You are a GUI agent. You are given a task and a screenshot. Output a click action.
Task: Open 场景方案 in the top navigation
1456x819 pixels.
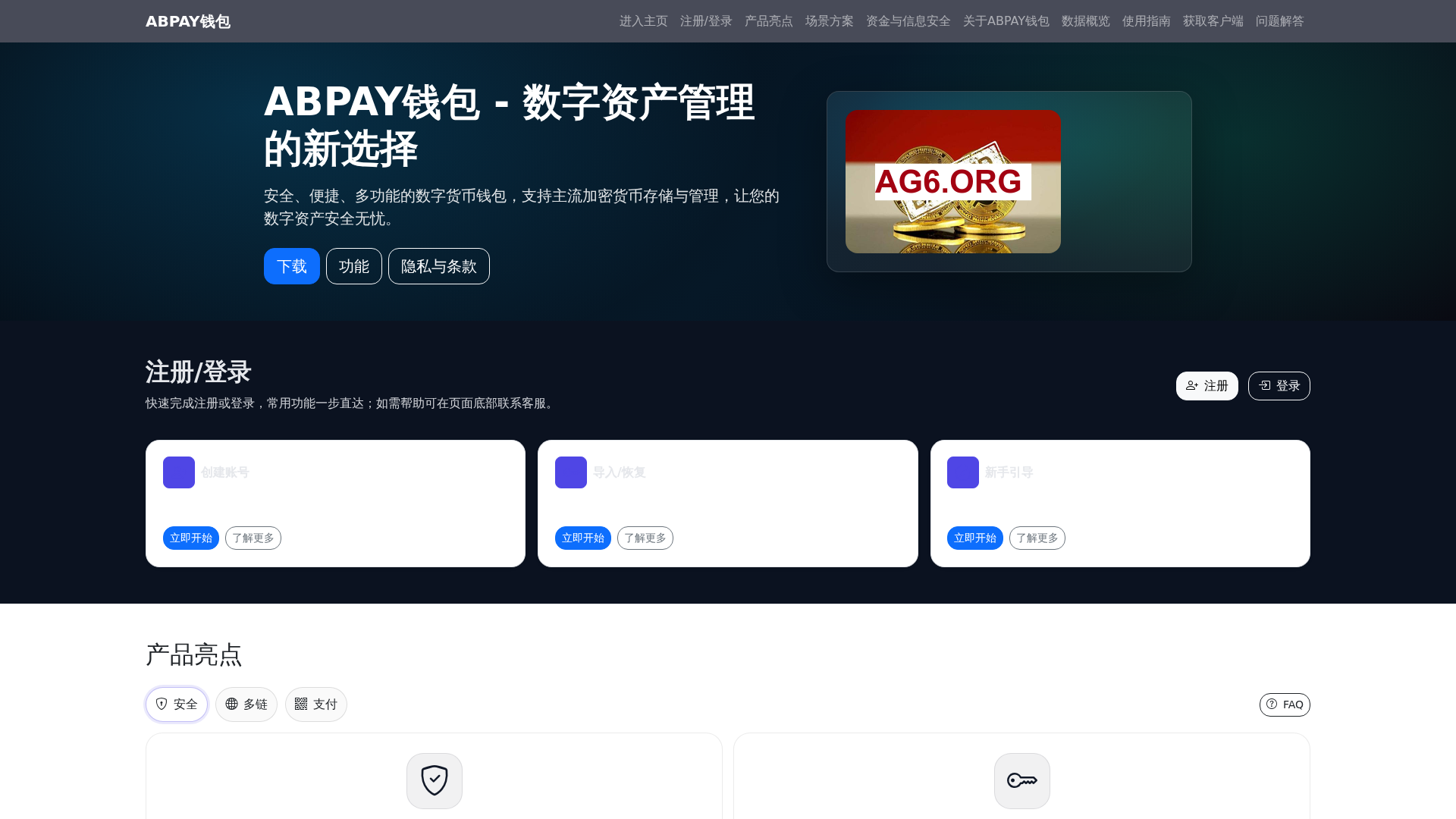(x=829, y=21)
